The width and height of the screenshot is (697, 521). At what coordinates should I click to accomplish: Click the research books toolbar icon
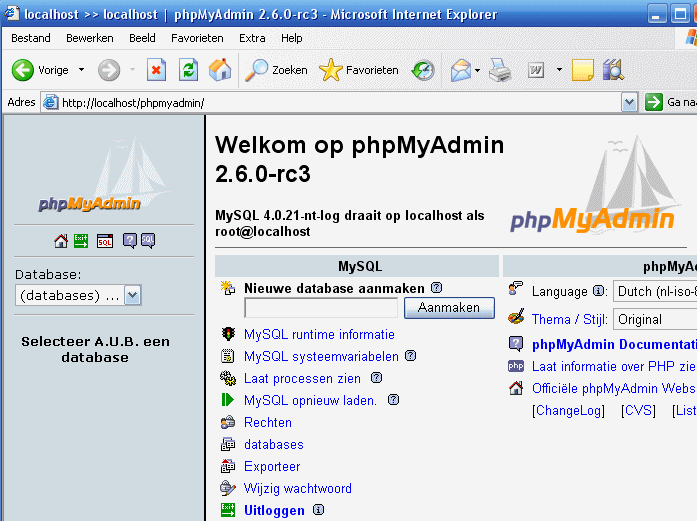[x=613, y=70]
